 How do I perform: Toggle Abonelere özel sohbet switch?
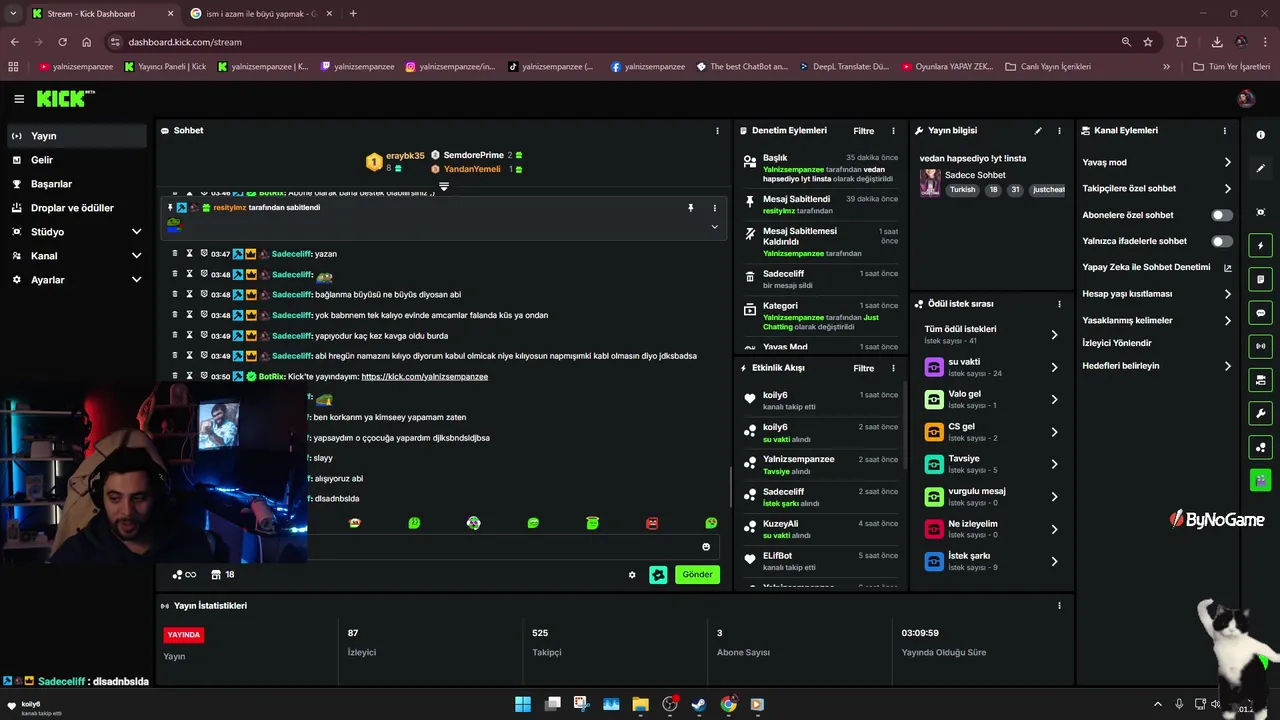click(x=1222, y=215)
